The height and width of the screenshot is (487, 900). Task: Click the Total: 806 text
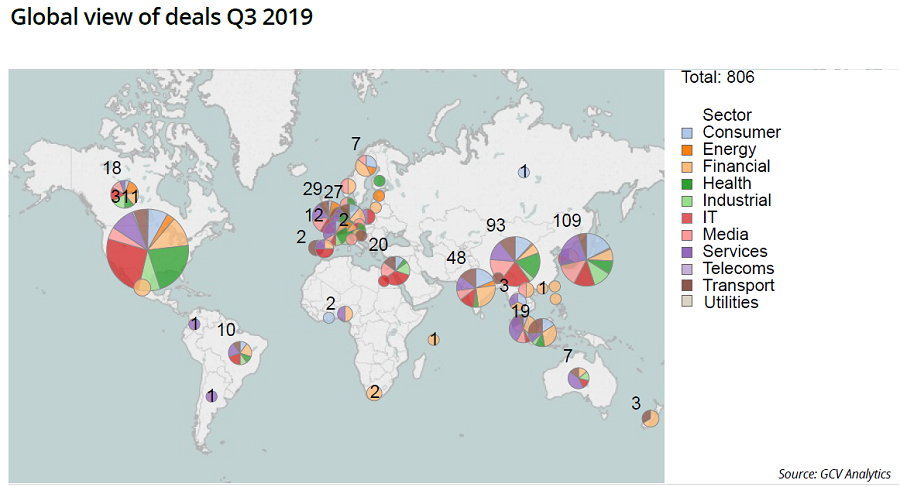tap(717, 77)
